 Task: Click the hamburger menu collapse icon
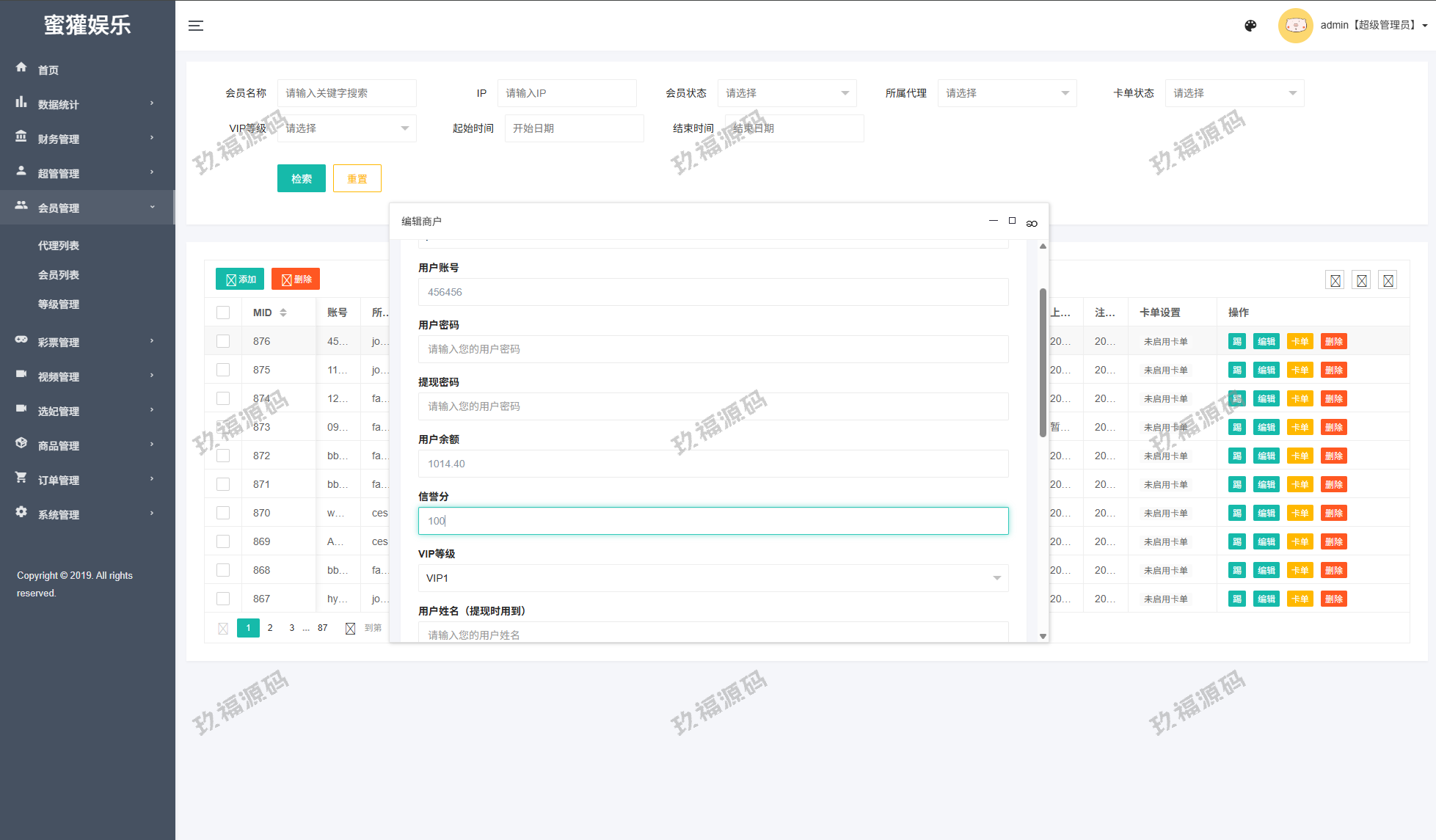pyautogui.click(x=196, y=26)
